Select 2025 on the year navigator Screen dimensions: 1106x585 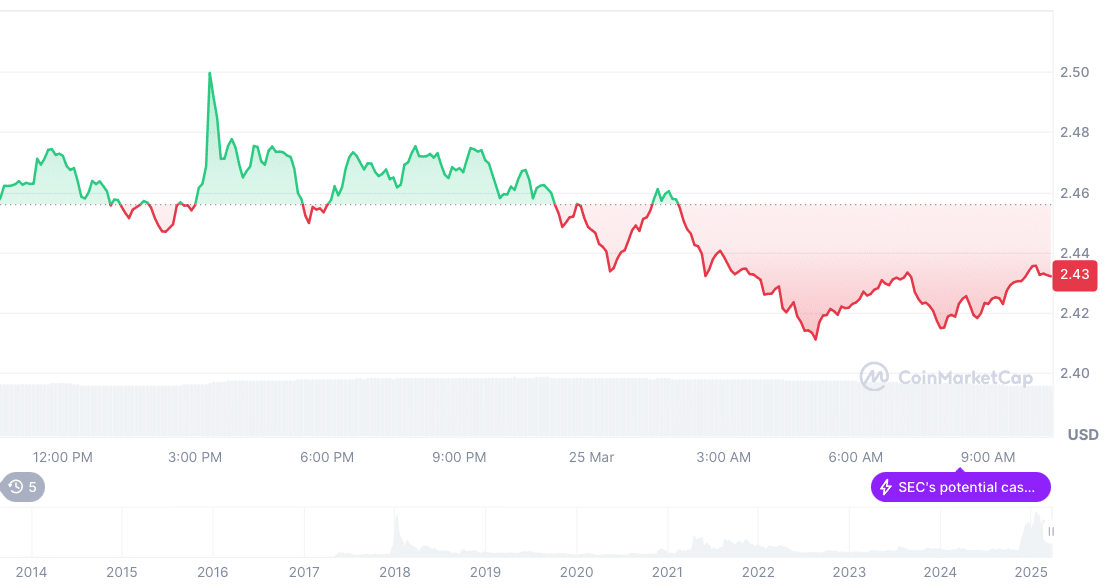point(1031,572)
